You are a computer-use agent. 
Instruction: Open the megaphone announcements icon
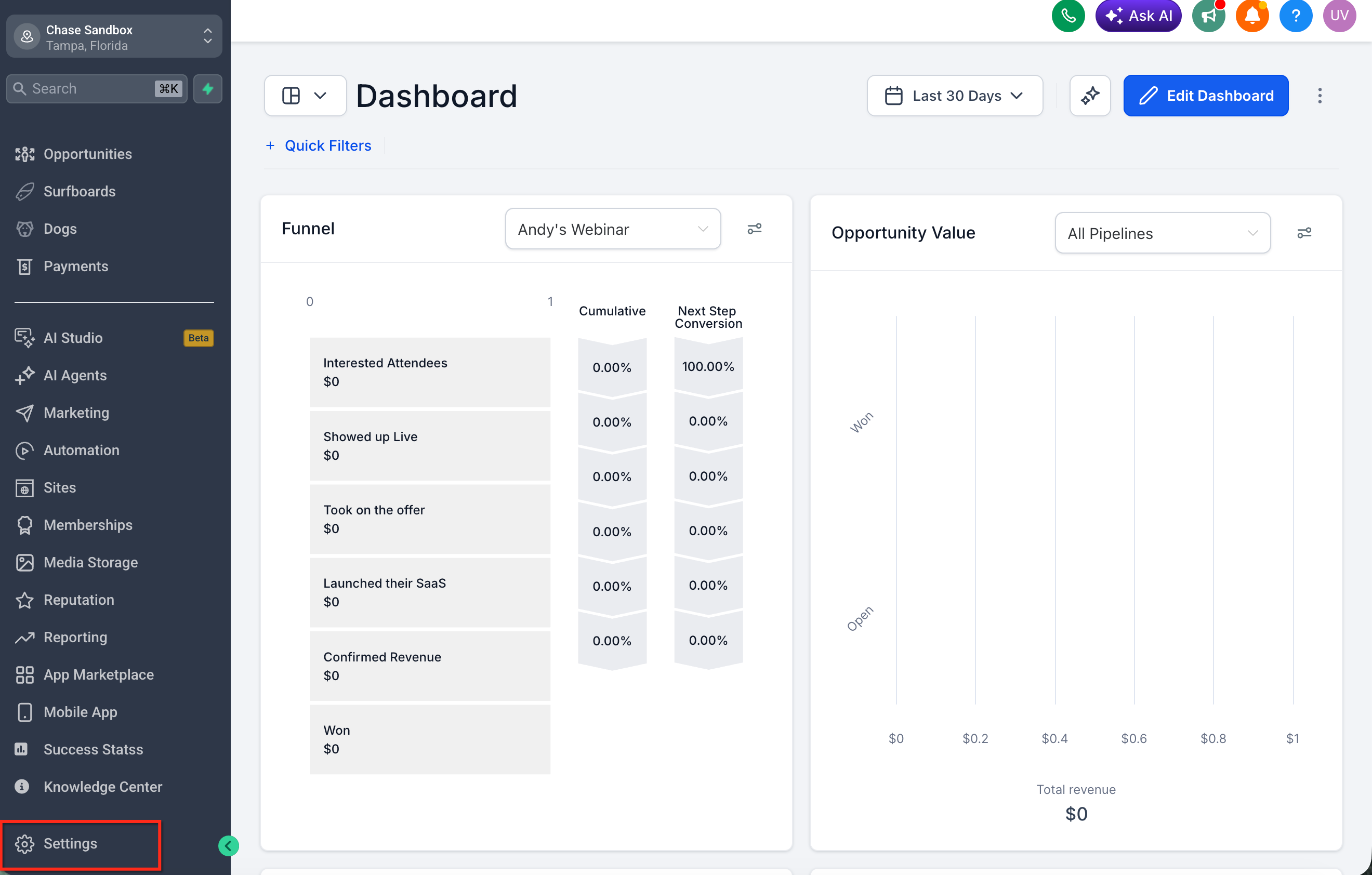tap(1208, 16)
